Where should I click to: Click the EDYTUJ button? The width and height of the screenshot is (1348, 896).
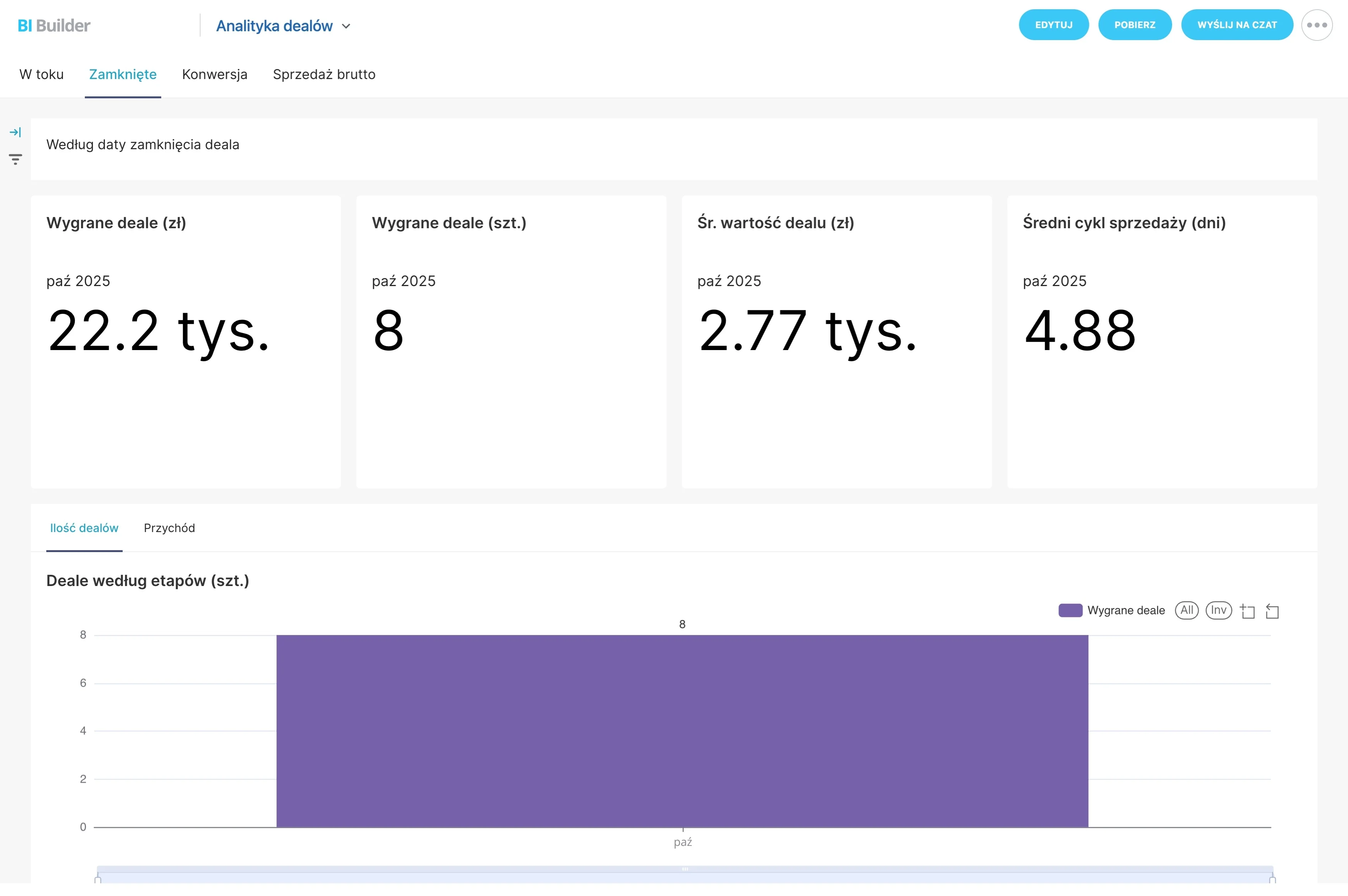pos(1053,25)
